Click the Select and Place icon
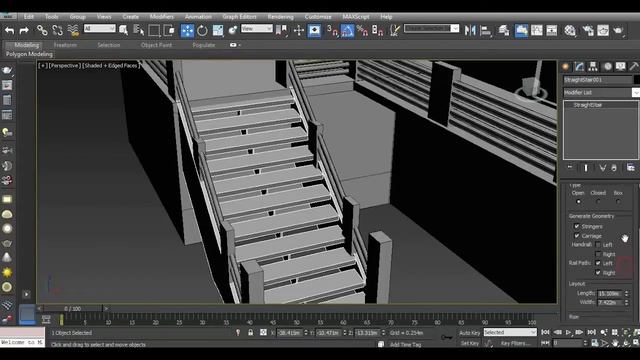 click(233, 31)
